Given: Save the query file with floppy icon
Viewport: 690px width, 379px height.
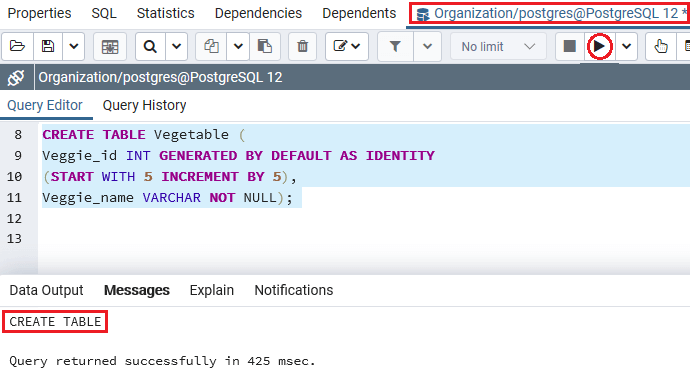Looking at the screenshot, I should [48, 46].
